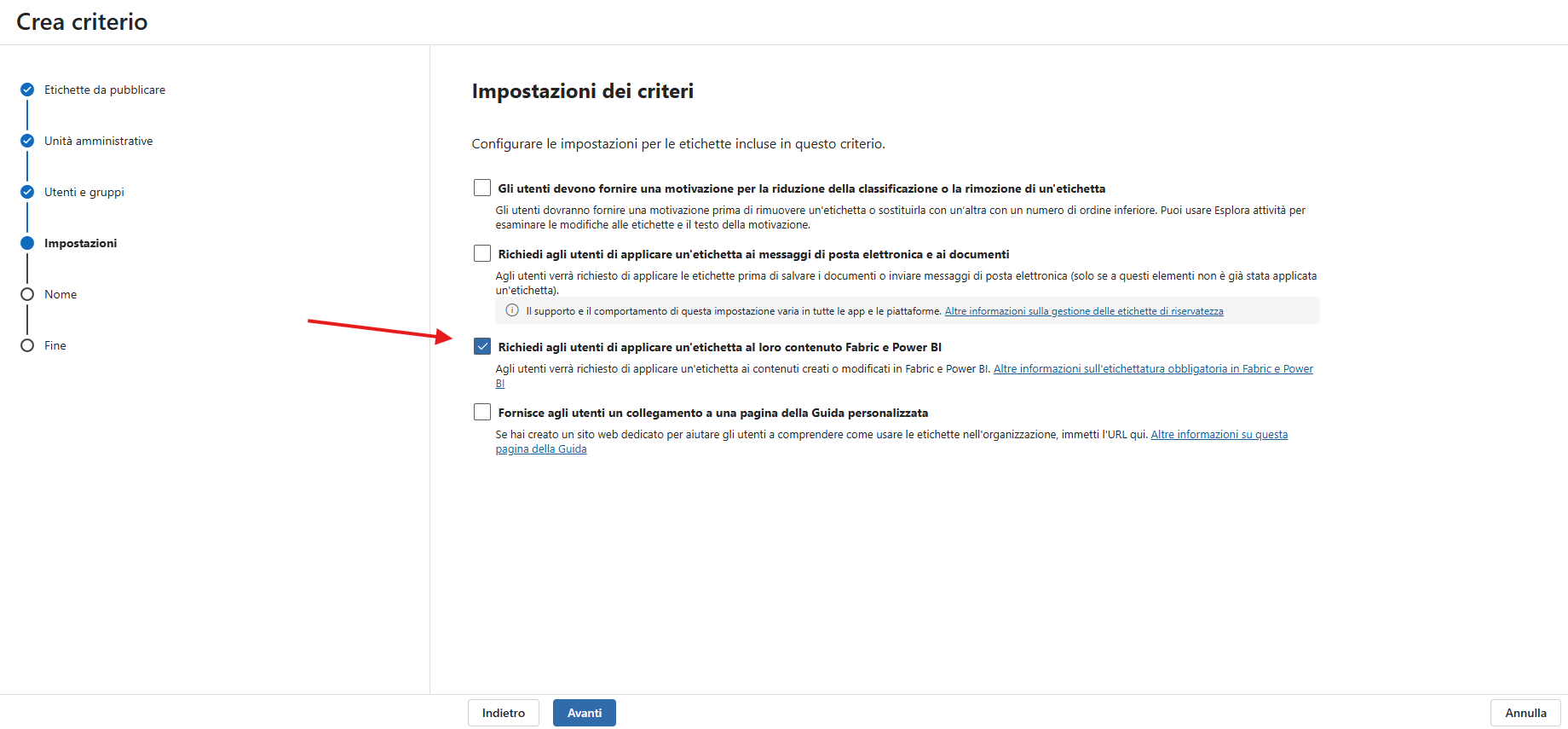Check the email and documents labeling requirement
The height and width of the screenshot is (729, 1568).
pyautogui.click(x=482, y=253)
